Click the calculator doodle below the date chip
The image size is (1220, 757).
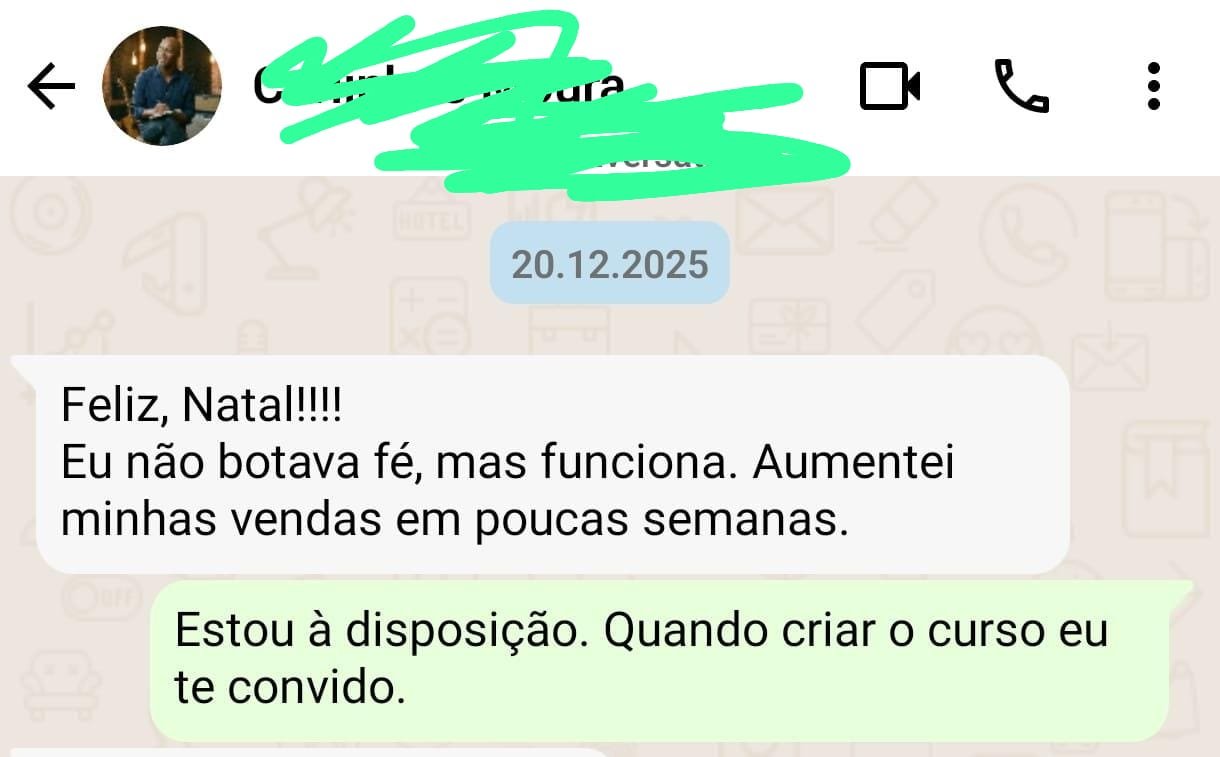[x=428, y=317]
